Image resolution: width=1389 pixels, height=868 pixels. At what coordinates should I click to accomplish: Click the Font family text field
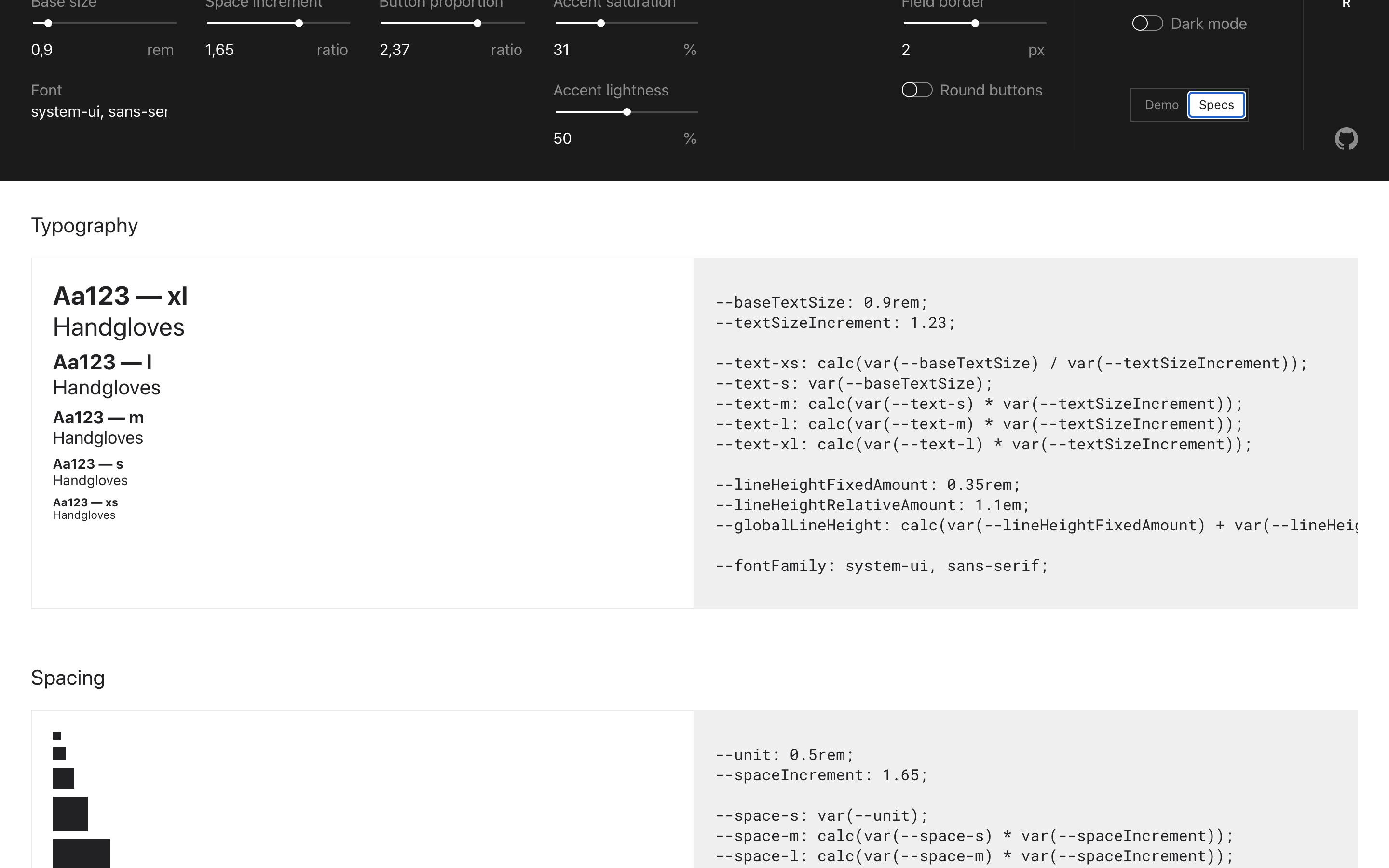pos(99,111)
